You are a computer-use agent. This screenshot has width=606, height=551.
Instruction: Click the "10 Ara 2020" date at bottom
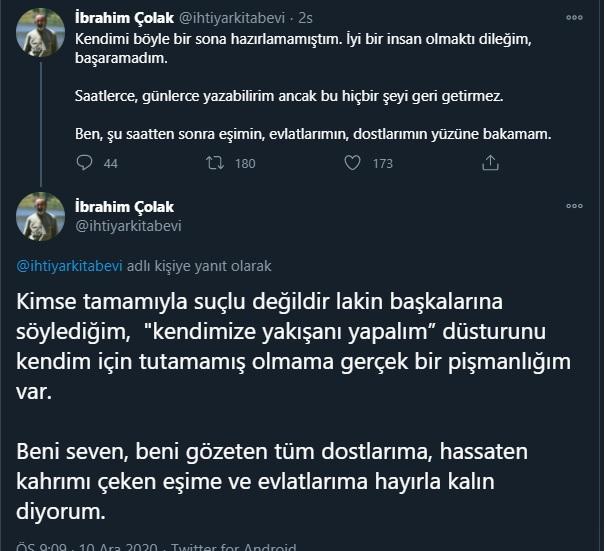coord(111,547)
